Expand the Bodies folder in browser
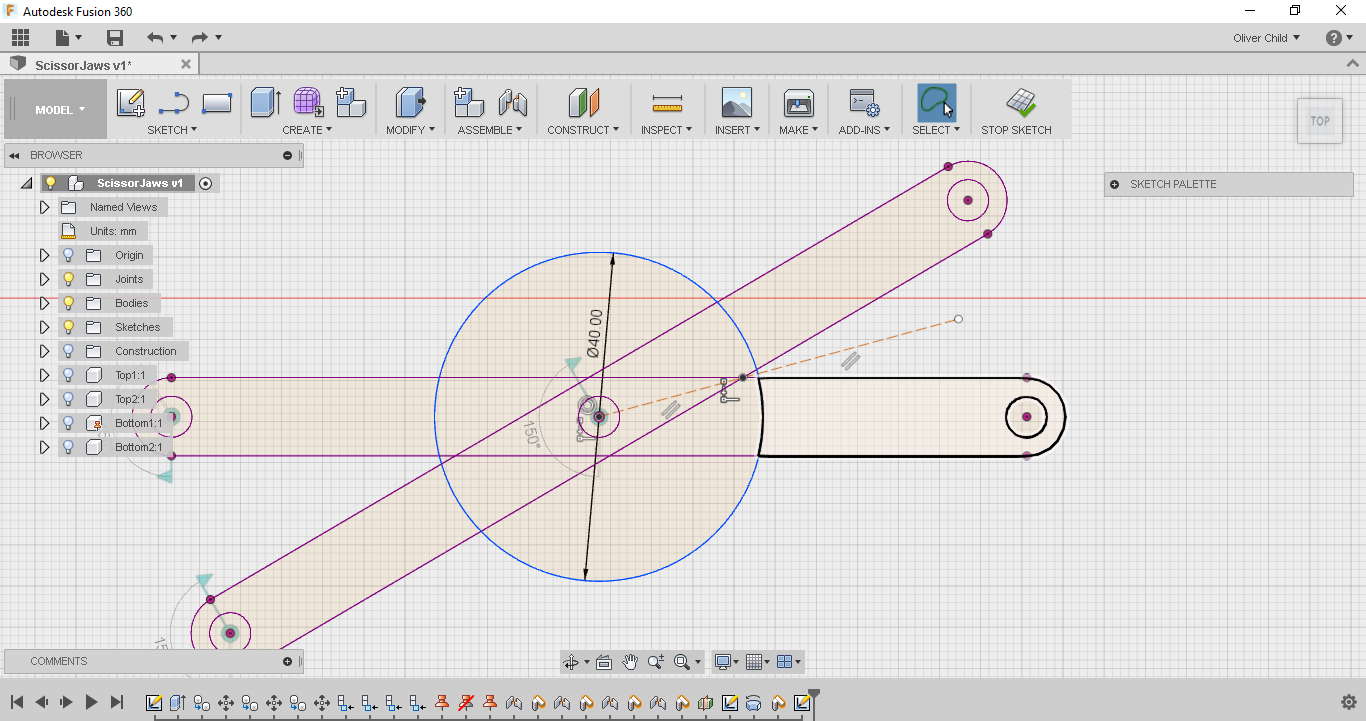This screenshot has width=1366, height=721. point(44,303)
